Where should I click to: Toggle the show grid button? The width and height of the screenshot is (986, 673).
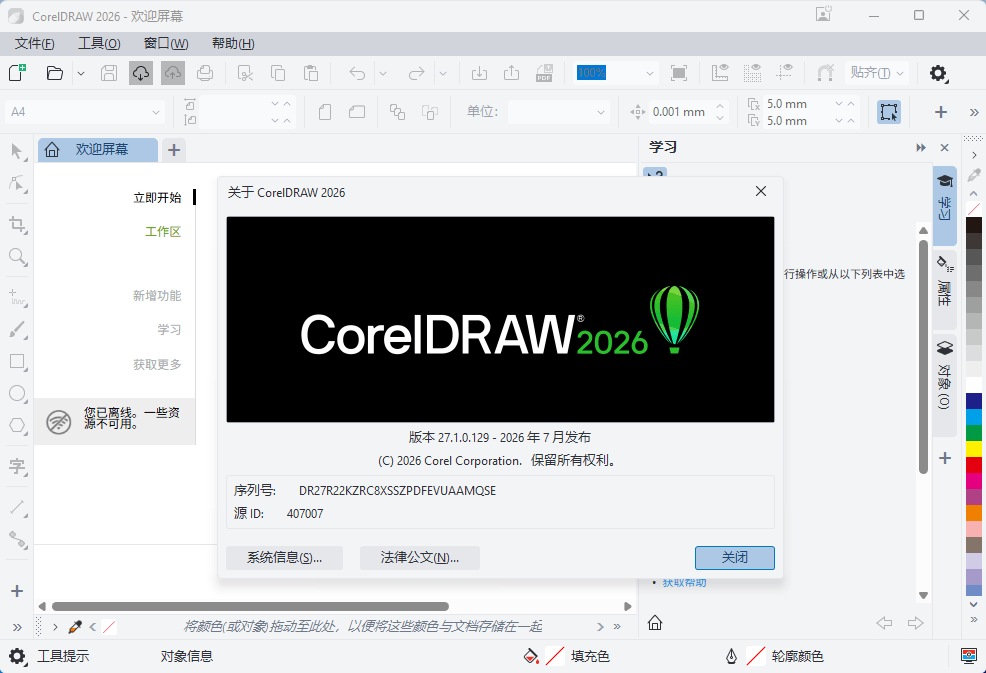tap(752, 73)
